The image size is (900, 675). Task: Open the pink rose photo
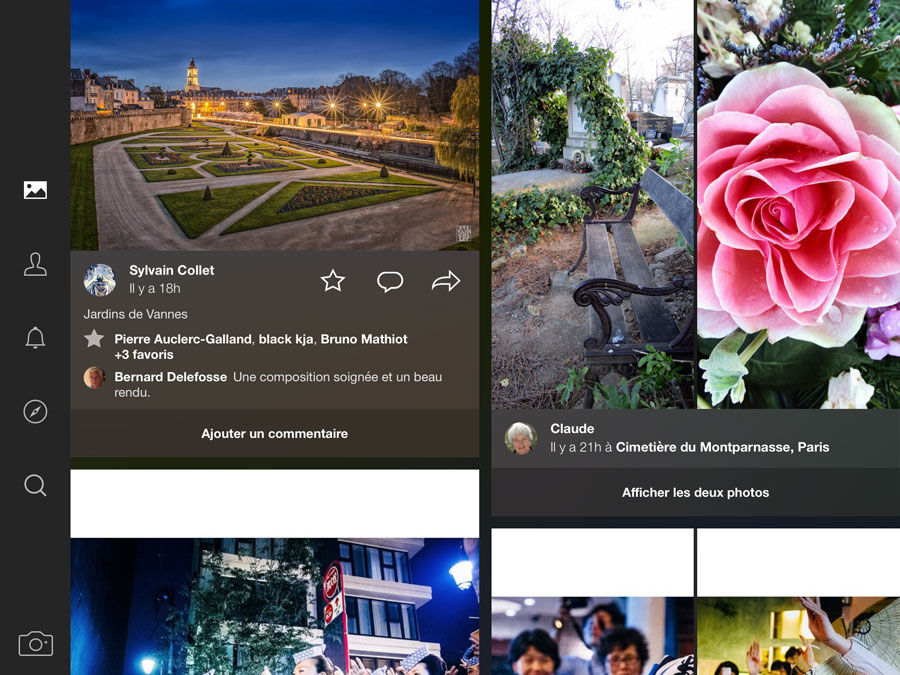[798, 204]
